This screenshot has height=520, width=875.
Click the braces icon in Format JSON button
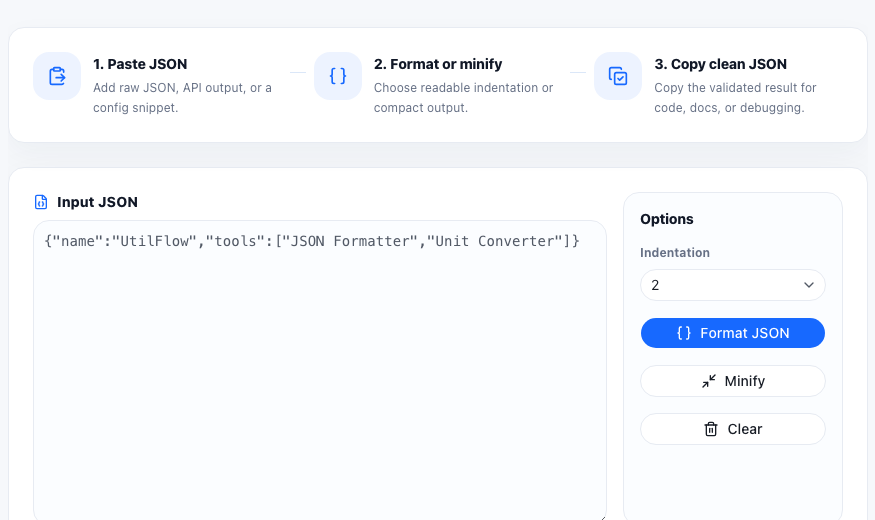684,333
